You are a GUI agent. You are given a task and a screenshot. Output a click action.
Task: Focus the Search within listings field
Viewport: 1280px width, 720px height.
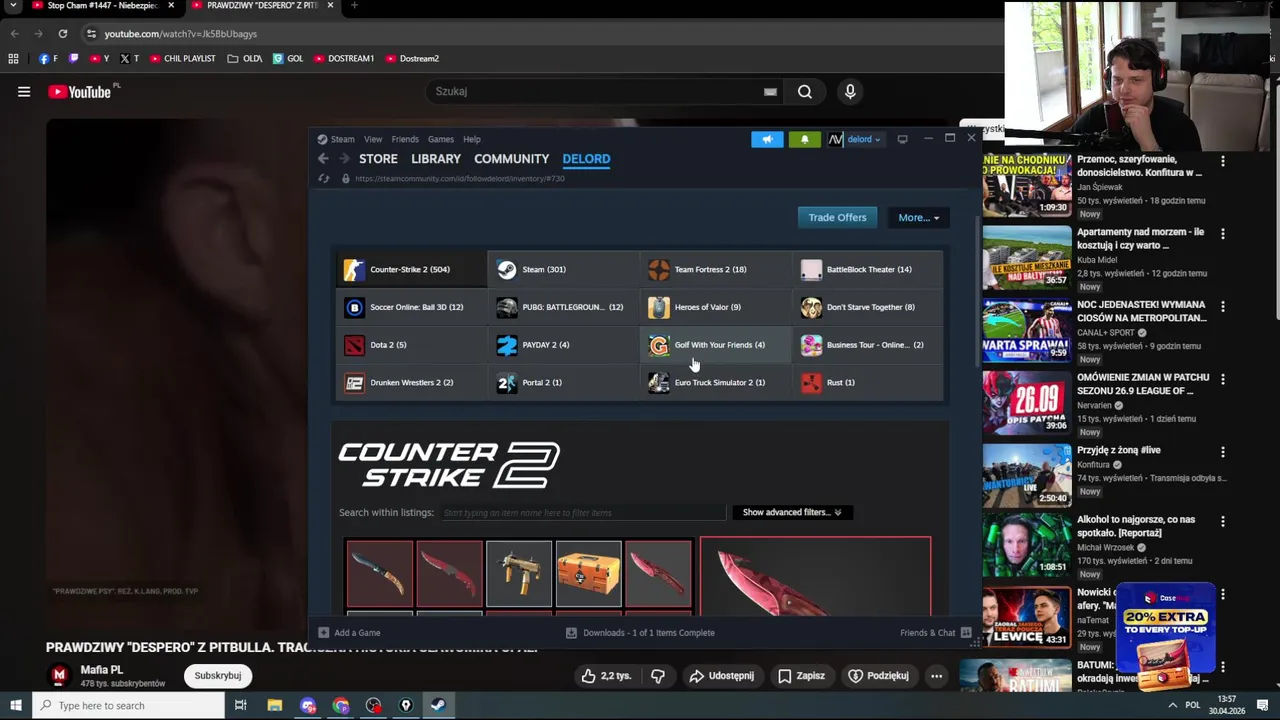click(x=583, y=512)
